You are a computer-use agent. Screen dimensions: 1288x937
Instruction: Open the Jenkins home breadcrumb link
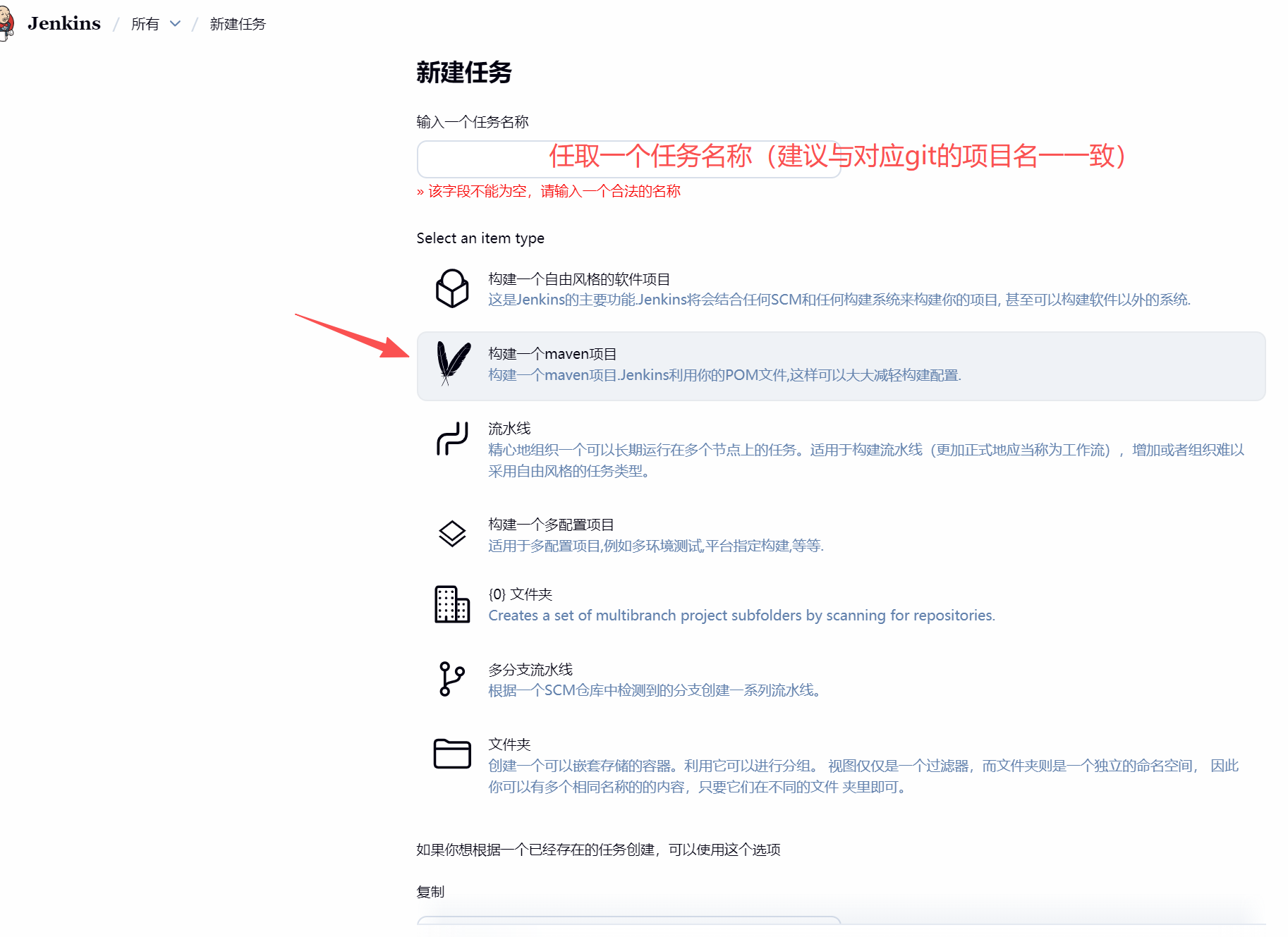tap(64, 23)
